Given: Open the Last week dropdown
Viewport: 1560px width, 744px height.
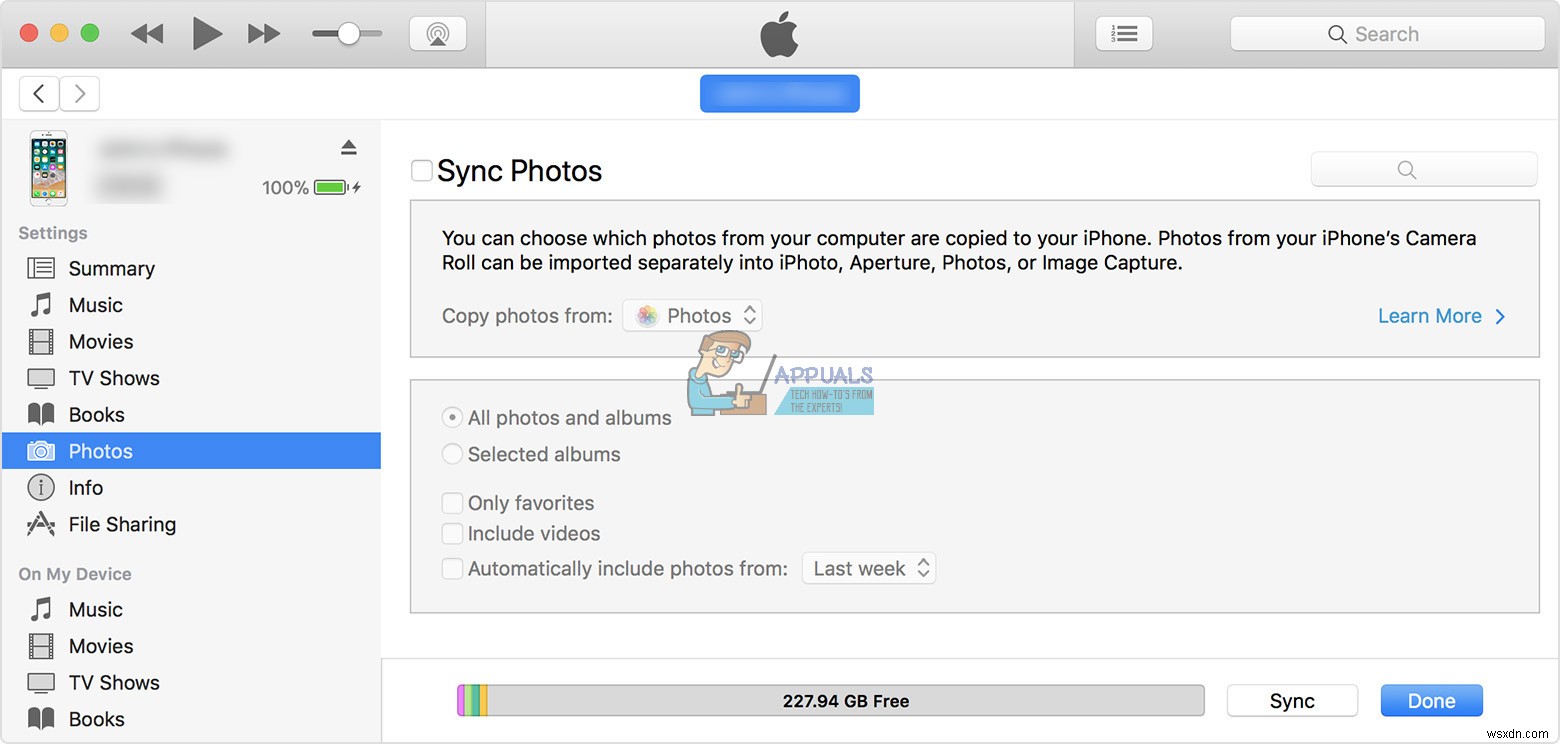Looking at the screenshot, I should coord(868,568).
